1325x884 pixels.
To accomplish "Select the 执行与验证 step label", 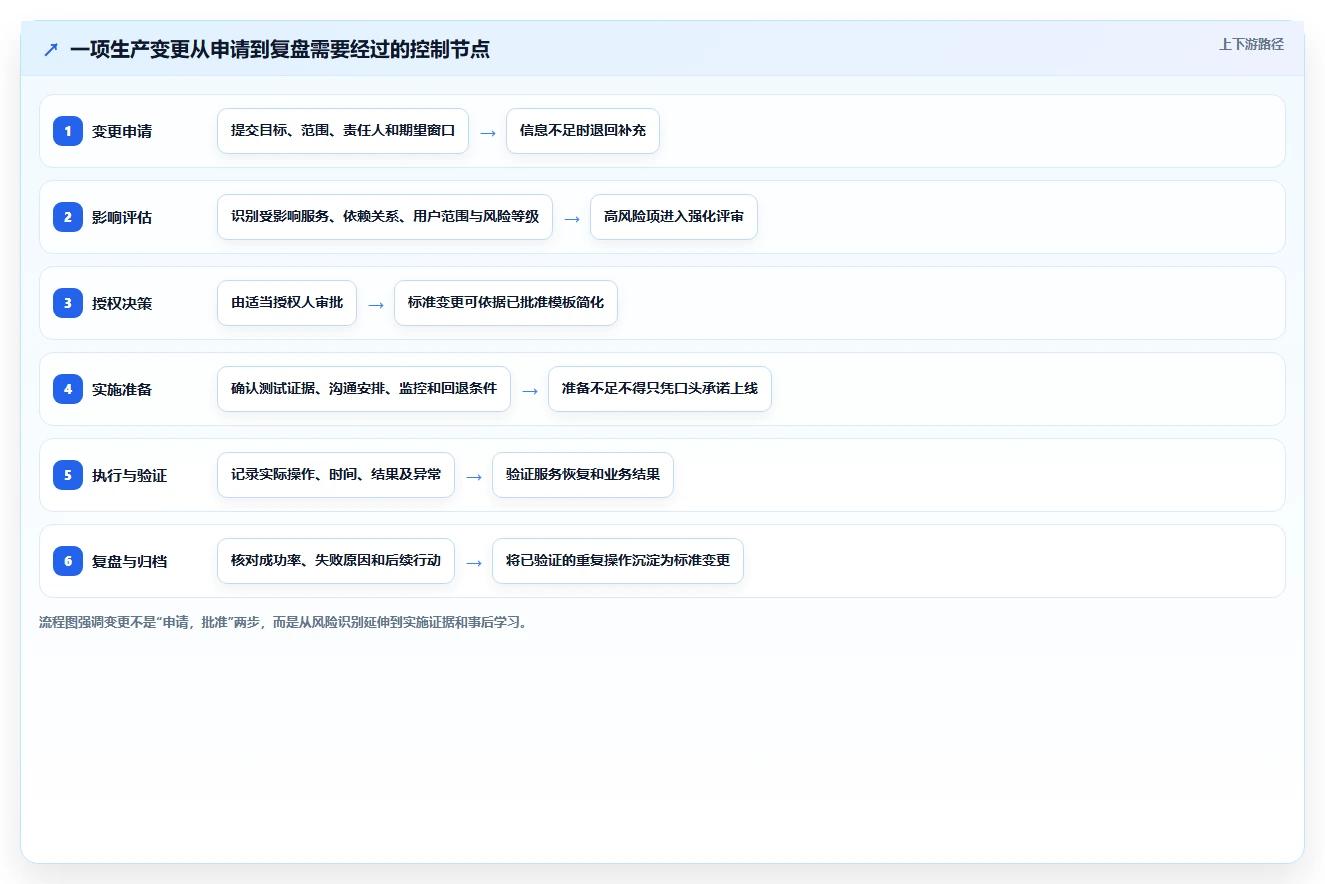I will pyautogui.click(x=129, y=475).
